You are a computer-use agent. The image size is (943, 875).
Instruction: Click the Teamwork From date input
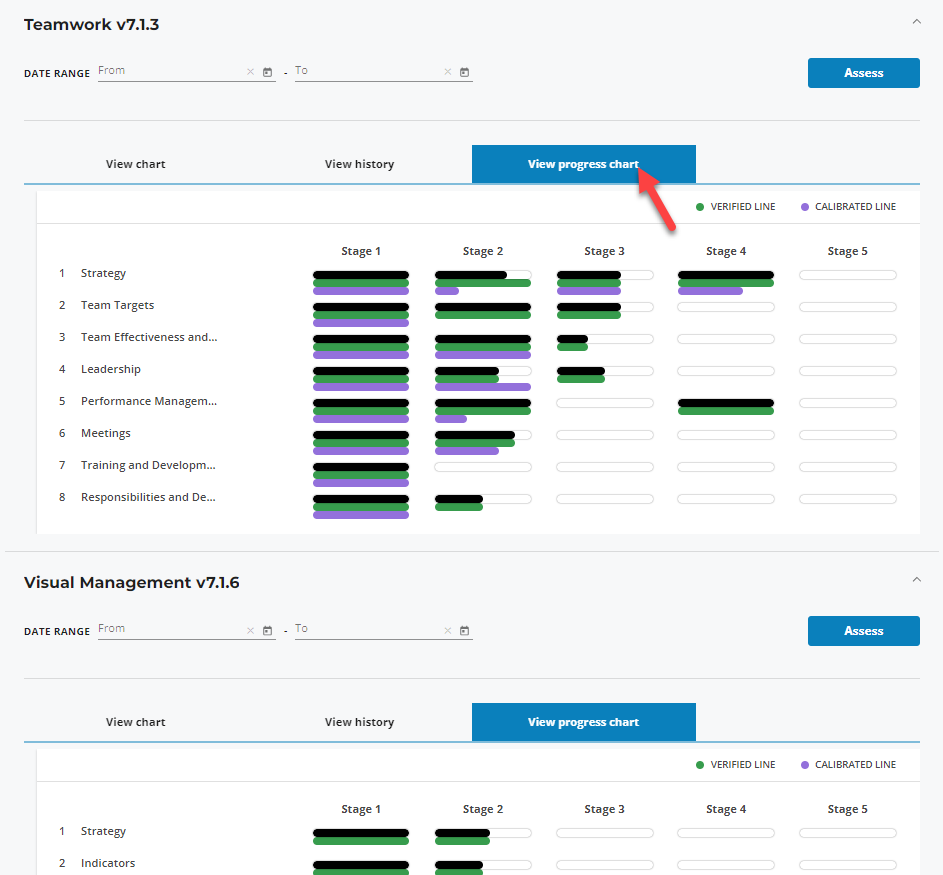pyautogui.click(x=170, y=71)
